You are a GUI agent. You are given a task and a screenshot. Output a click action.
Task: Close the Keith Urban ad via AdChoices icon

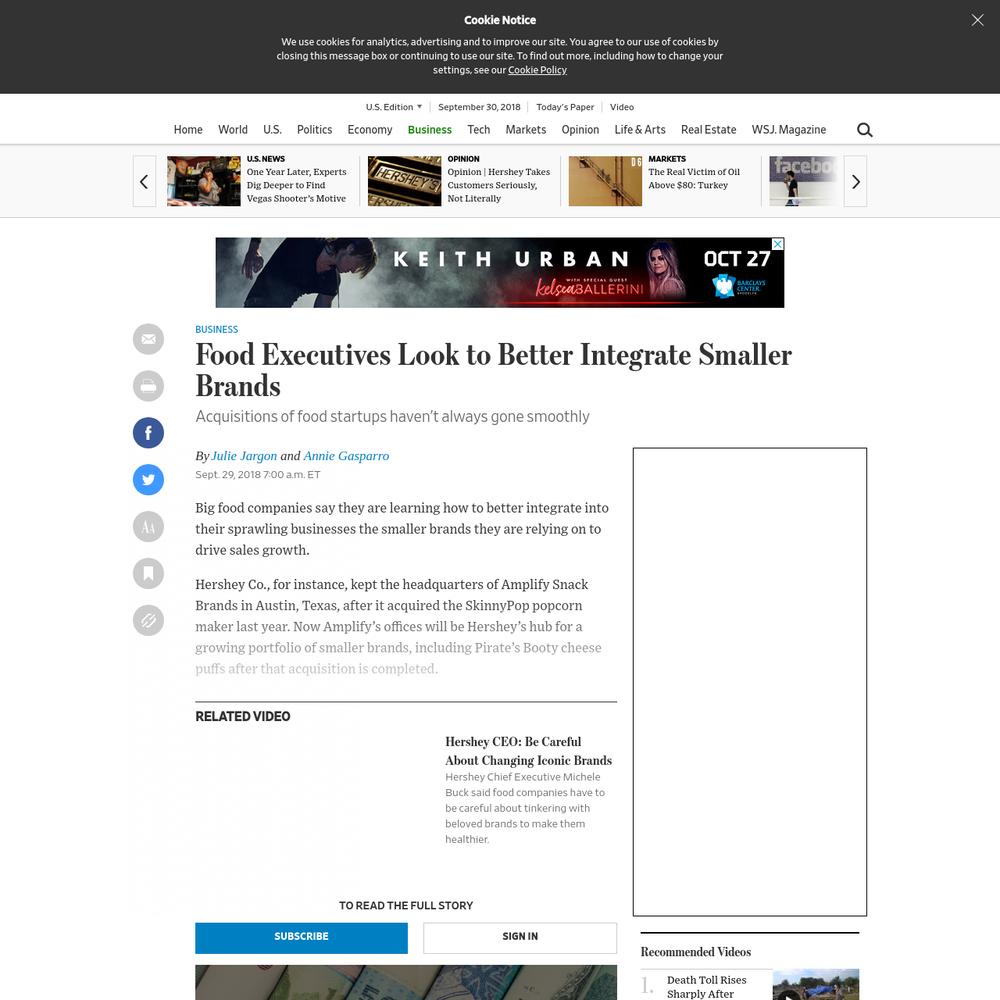tap(778, 244)
